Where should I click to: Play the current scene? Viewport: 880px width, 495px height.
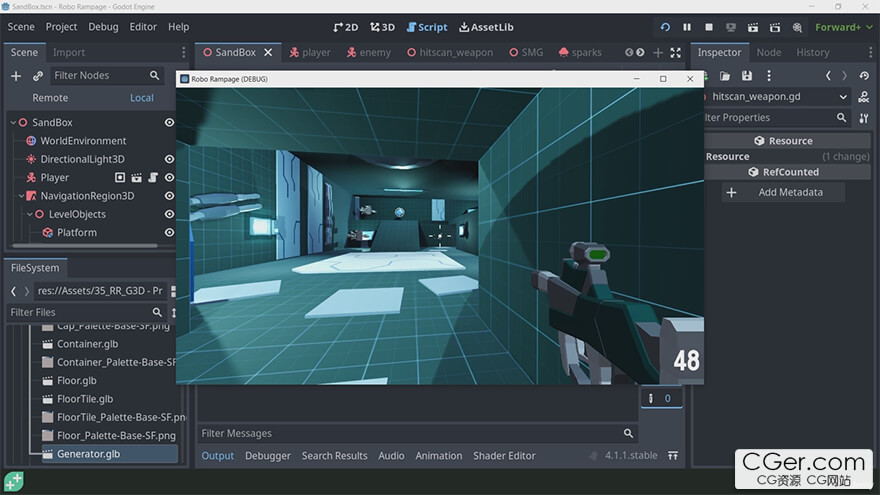tap(753, 27)
